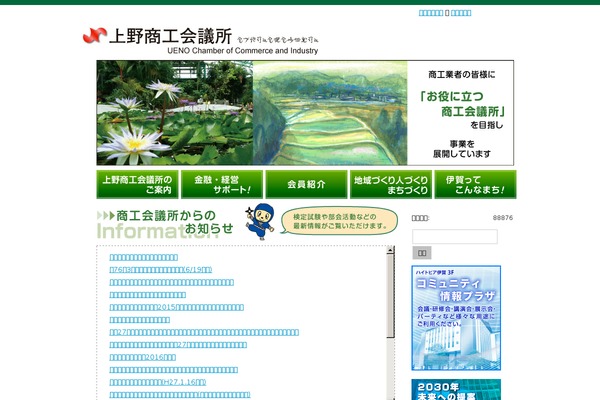Open the news link mentioning 2016

click(143, 358)
